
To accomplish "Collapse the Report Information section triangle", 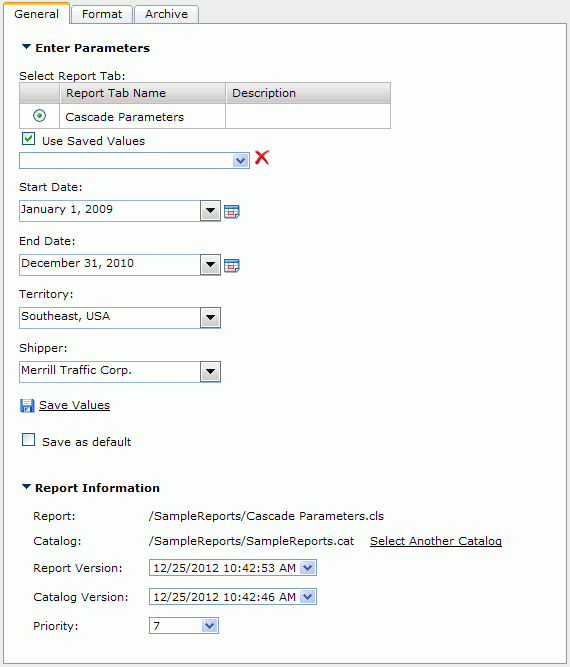I will pyautogui.click(x=26, y=487).
